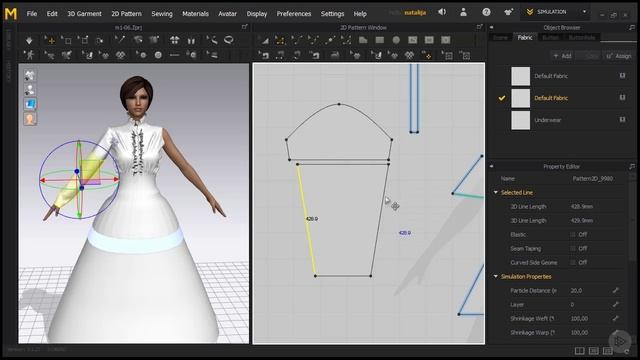Select the Edit Pattern tool highlighted in 2D toolbar
This screenshot has height=360, width=640.
tap(280, 40)
